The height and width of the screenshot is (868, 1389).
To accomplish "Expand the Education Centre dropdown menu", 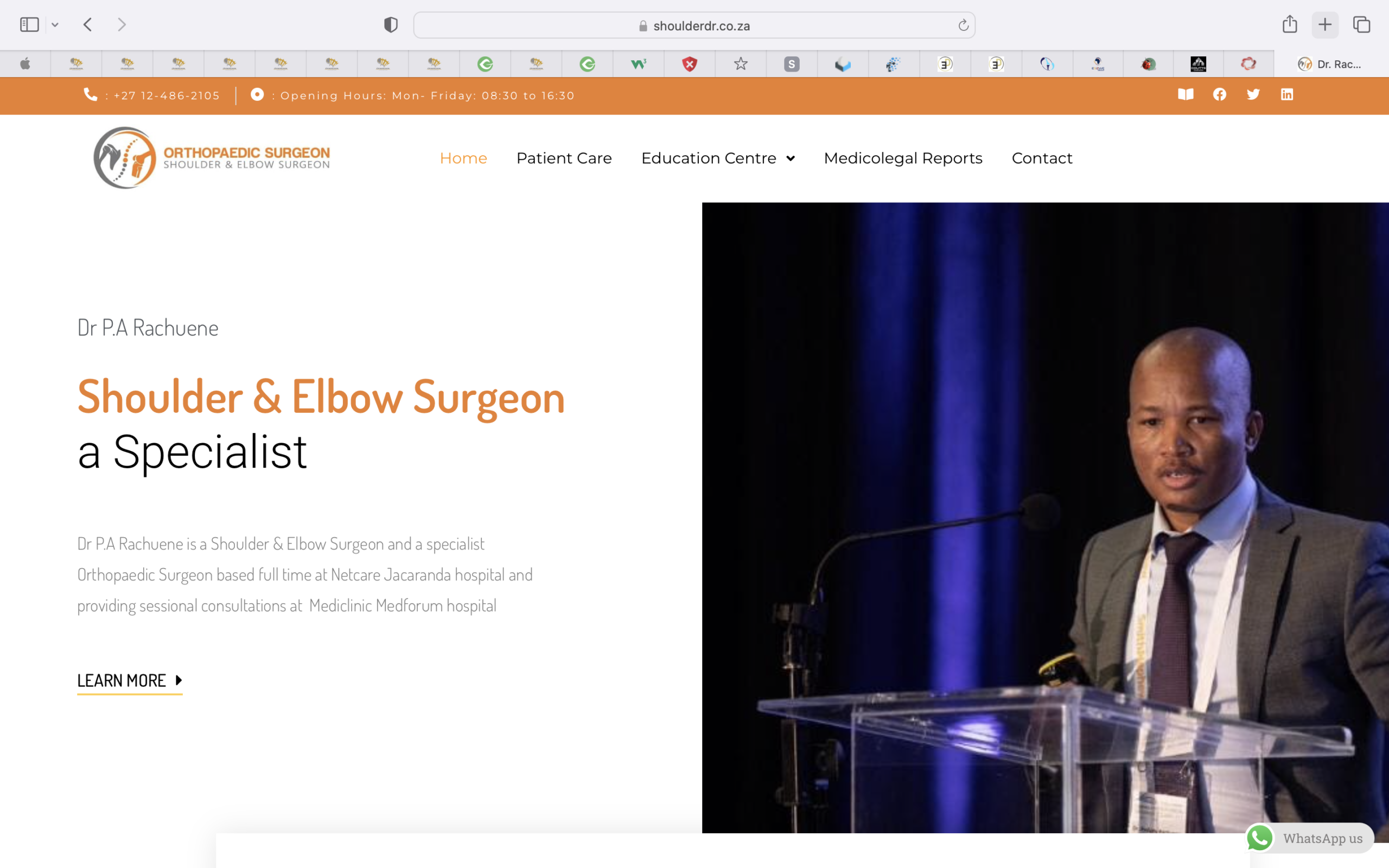I will click(x=717, y=158).
